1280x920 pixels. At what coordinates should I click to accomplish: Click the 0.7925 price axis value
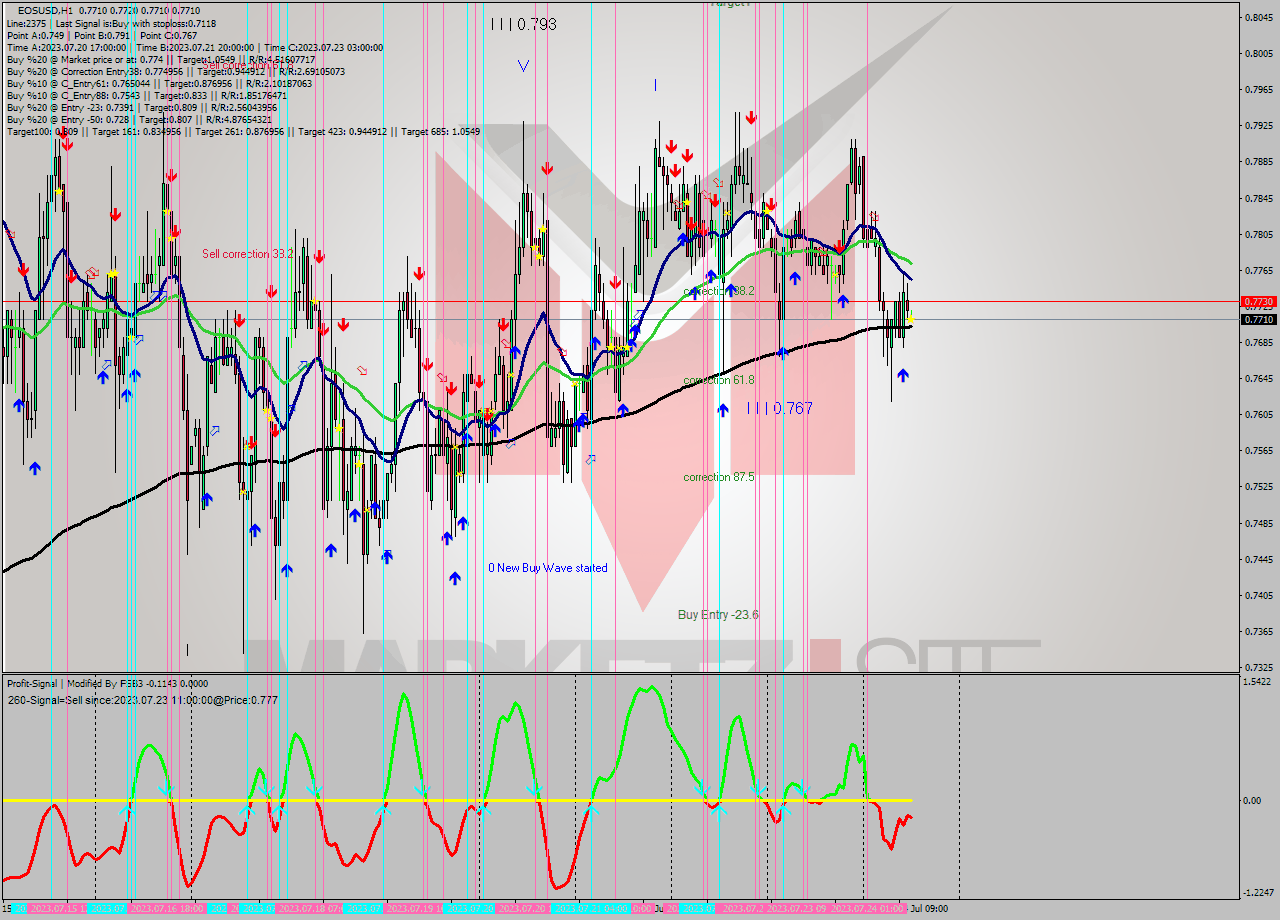tap(1258, 126)
